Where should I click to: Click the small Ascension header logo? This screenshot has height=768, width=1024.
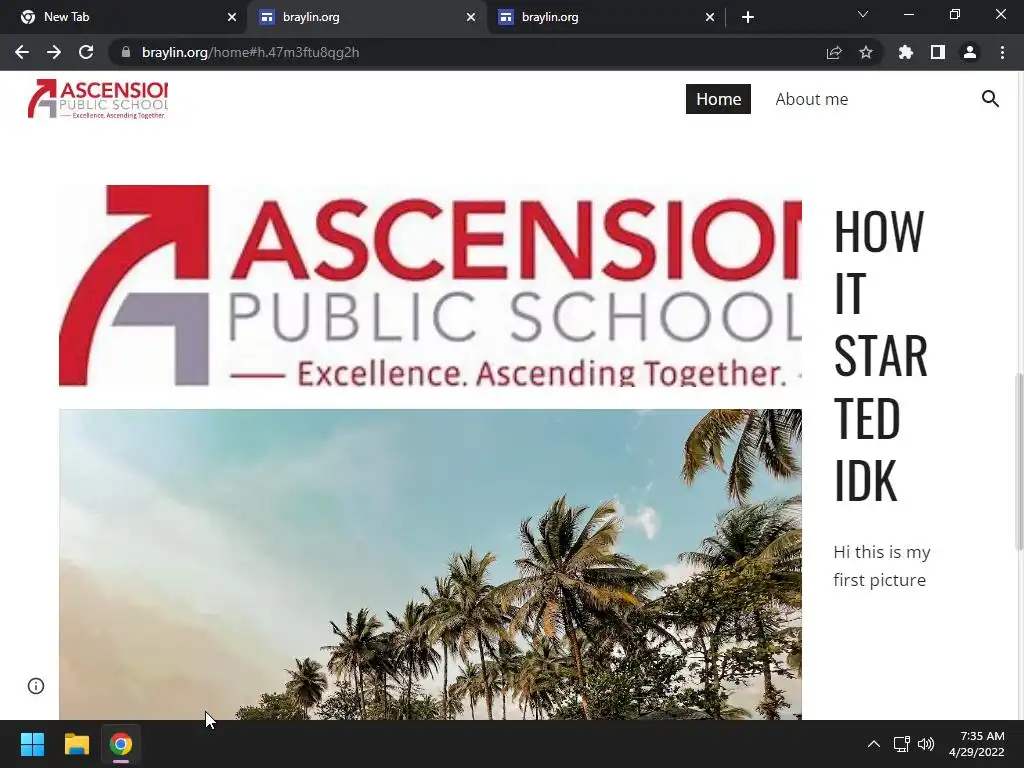click(x=97, y=99)
